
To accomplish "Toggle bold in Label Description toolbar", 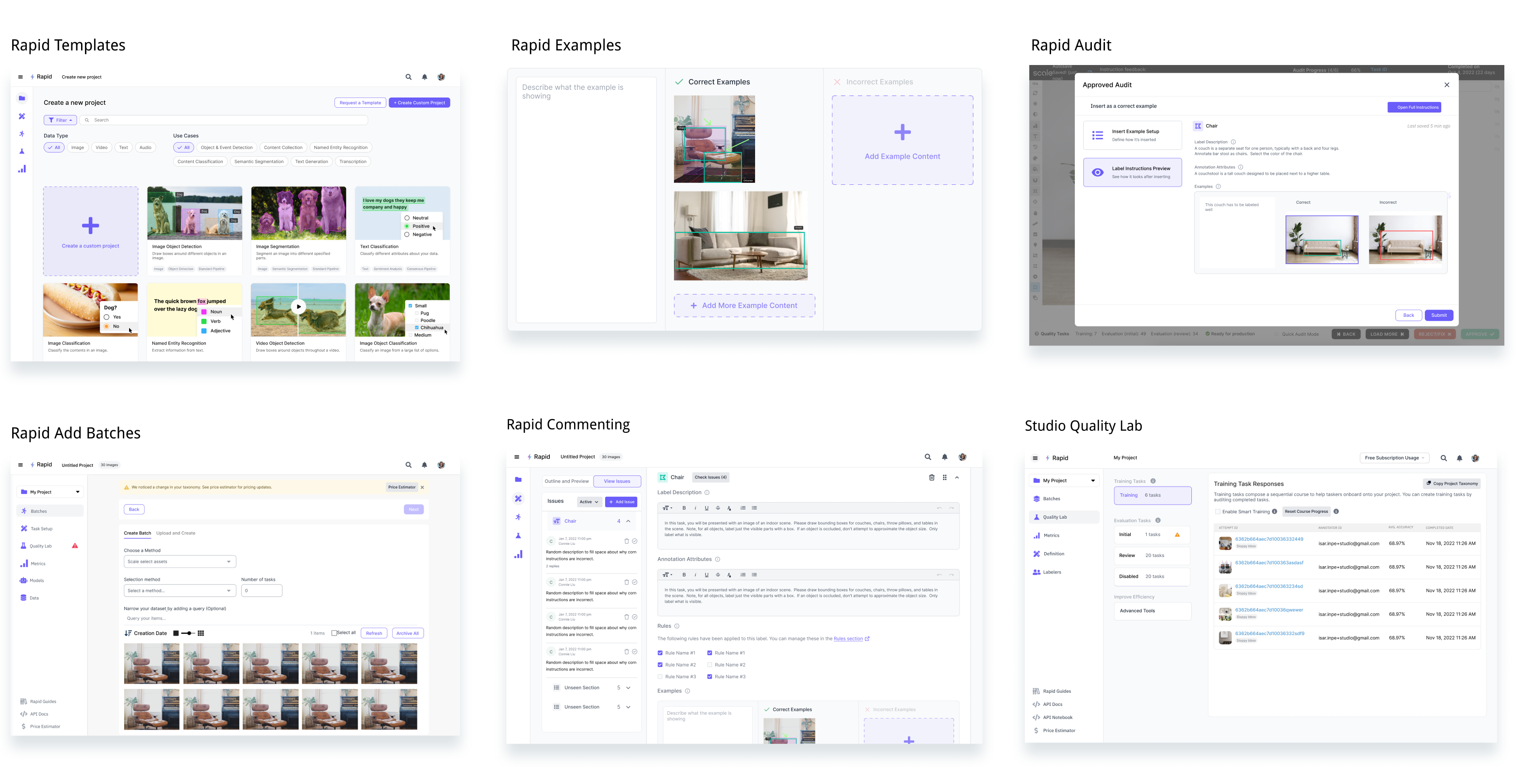I will coord(684,508).
